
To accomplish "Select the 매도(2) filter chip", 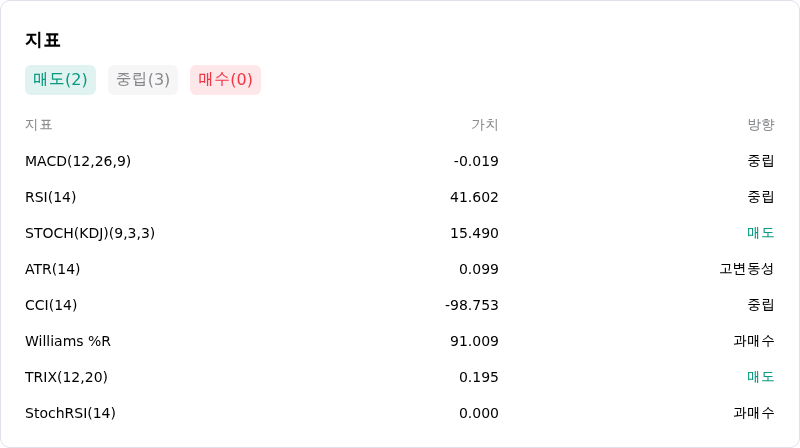I will (60, 80).
